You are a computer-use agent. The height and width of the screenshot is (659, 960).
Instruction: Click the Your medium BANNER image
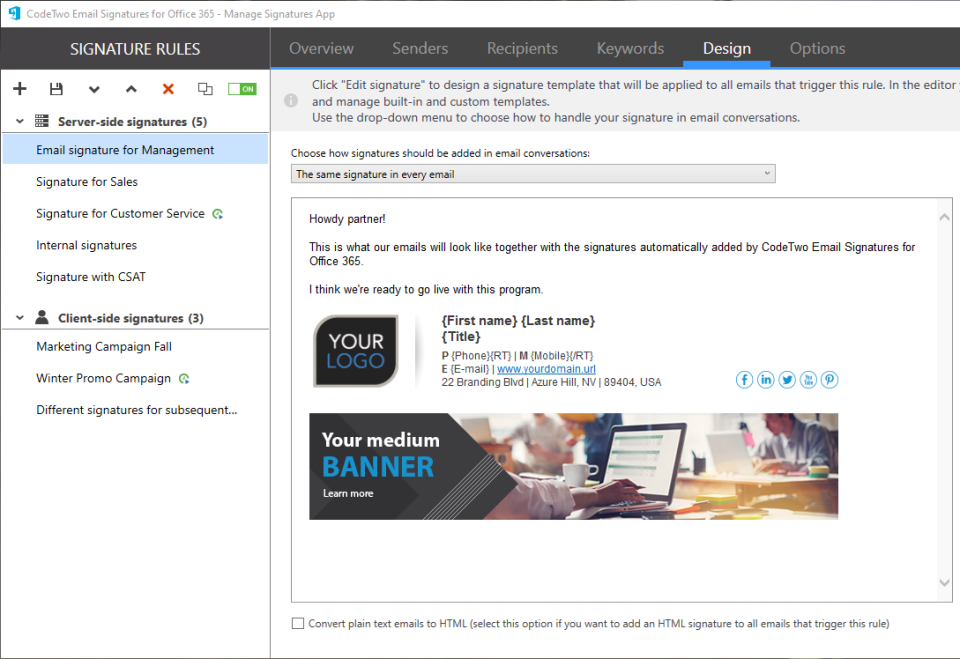(574, 466)
